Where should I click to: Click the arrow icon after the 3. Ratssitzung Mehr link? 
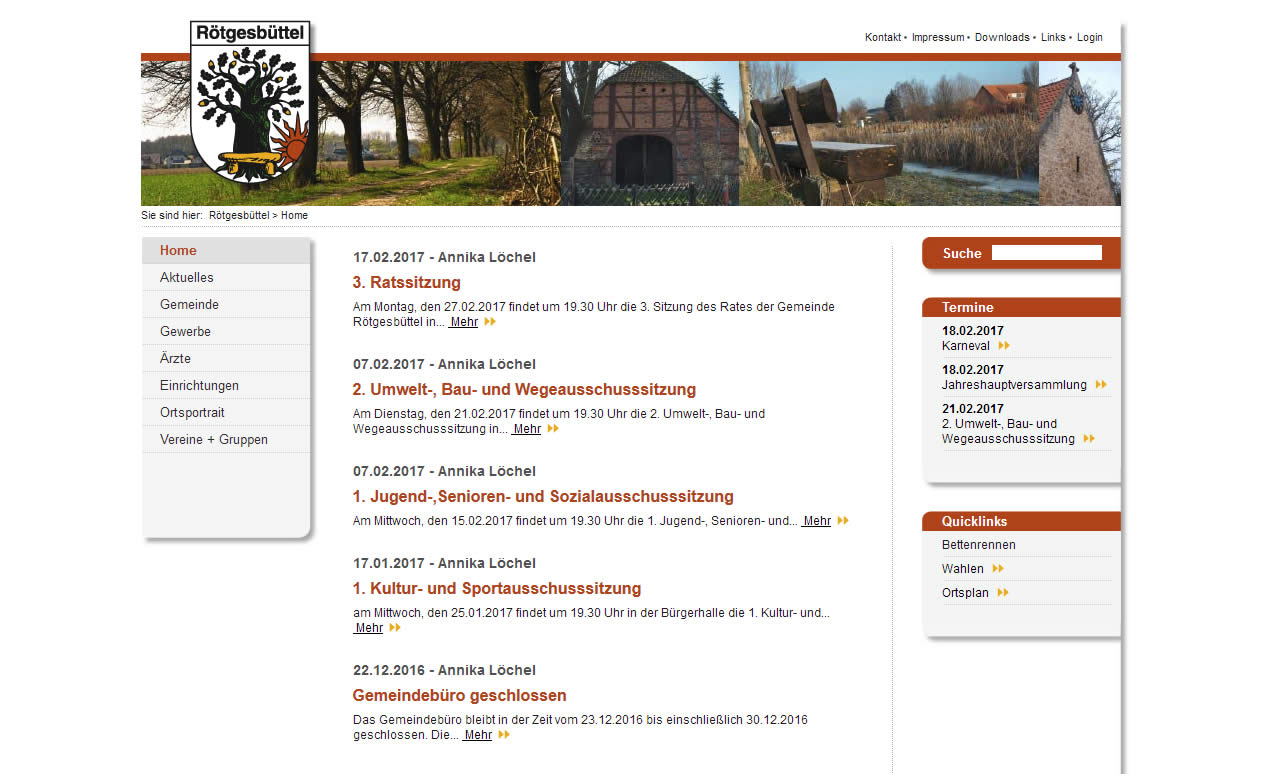click(x=490, y=322)
